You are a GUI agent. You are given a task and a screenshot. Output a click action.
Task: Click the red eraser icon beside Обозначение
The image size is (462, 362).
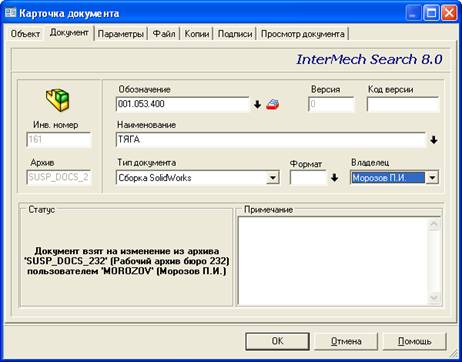coord(272,105)
